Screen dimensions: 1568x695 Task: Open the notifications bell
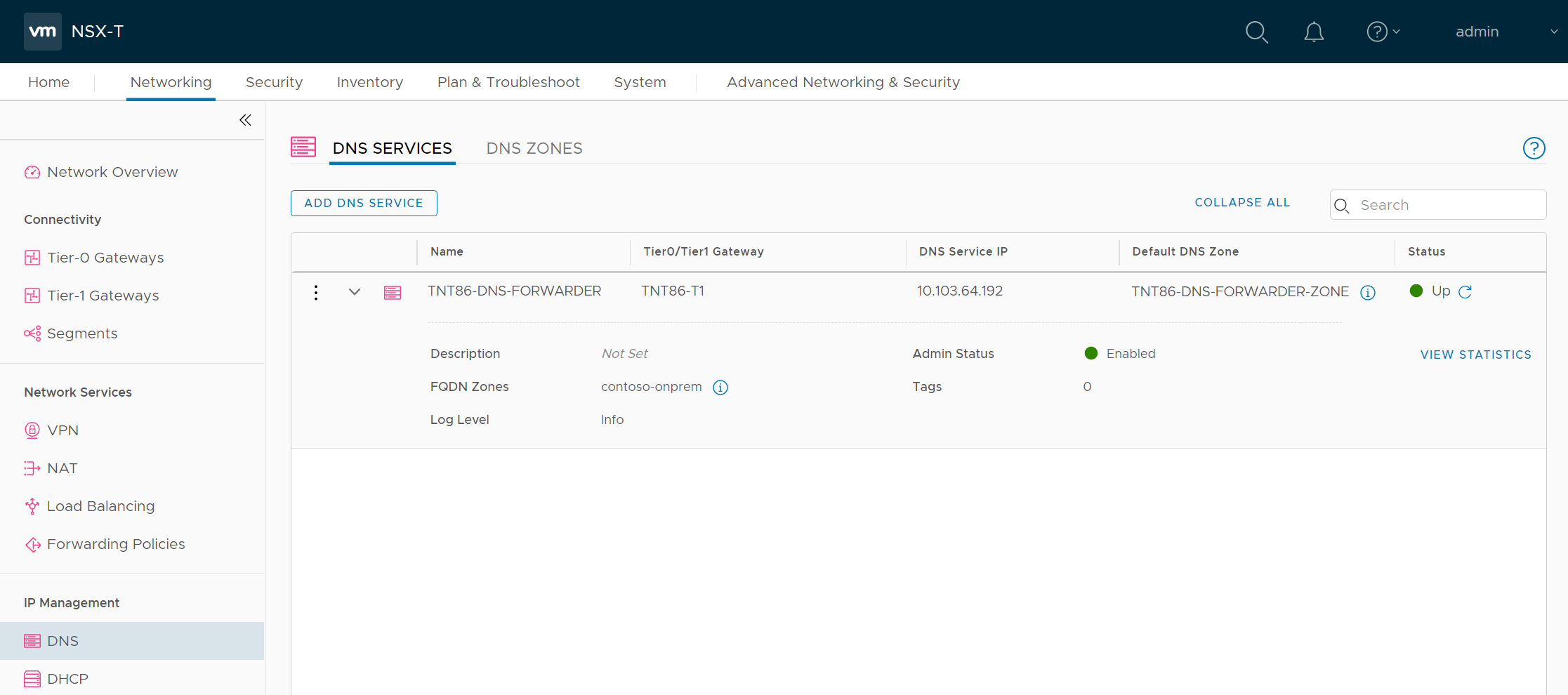1314,32
